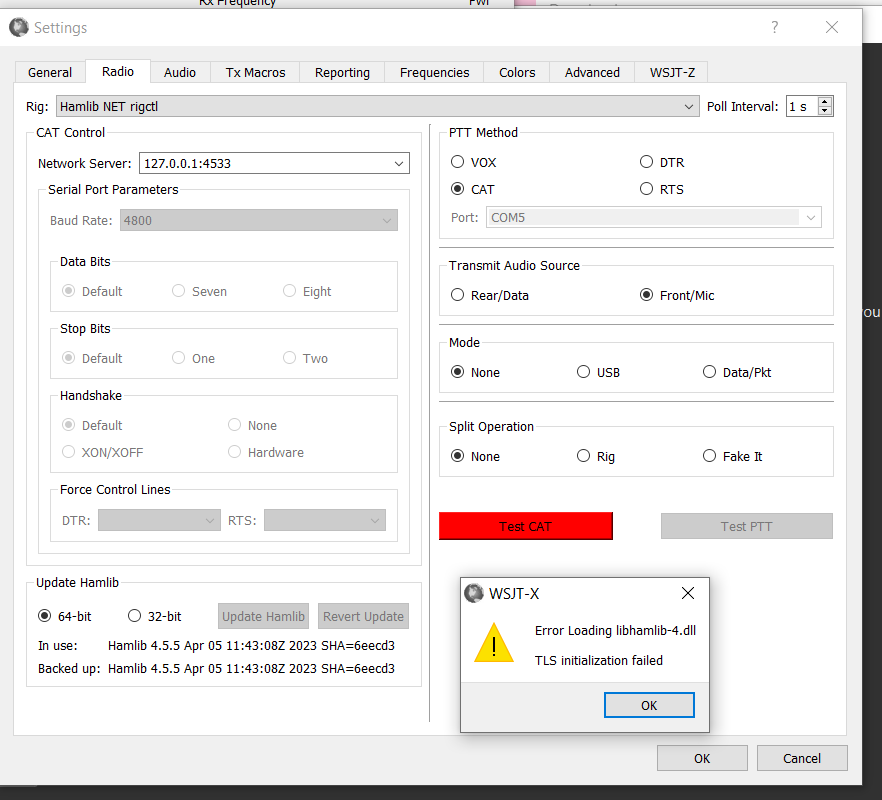Expand the Network Server dropdown arrow
This screenshot has width=882, height=800.
click(399, 164)
